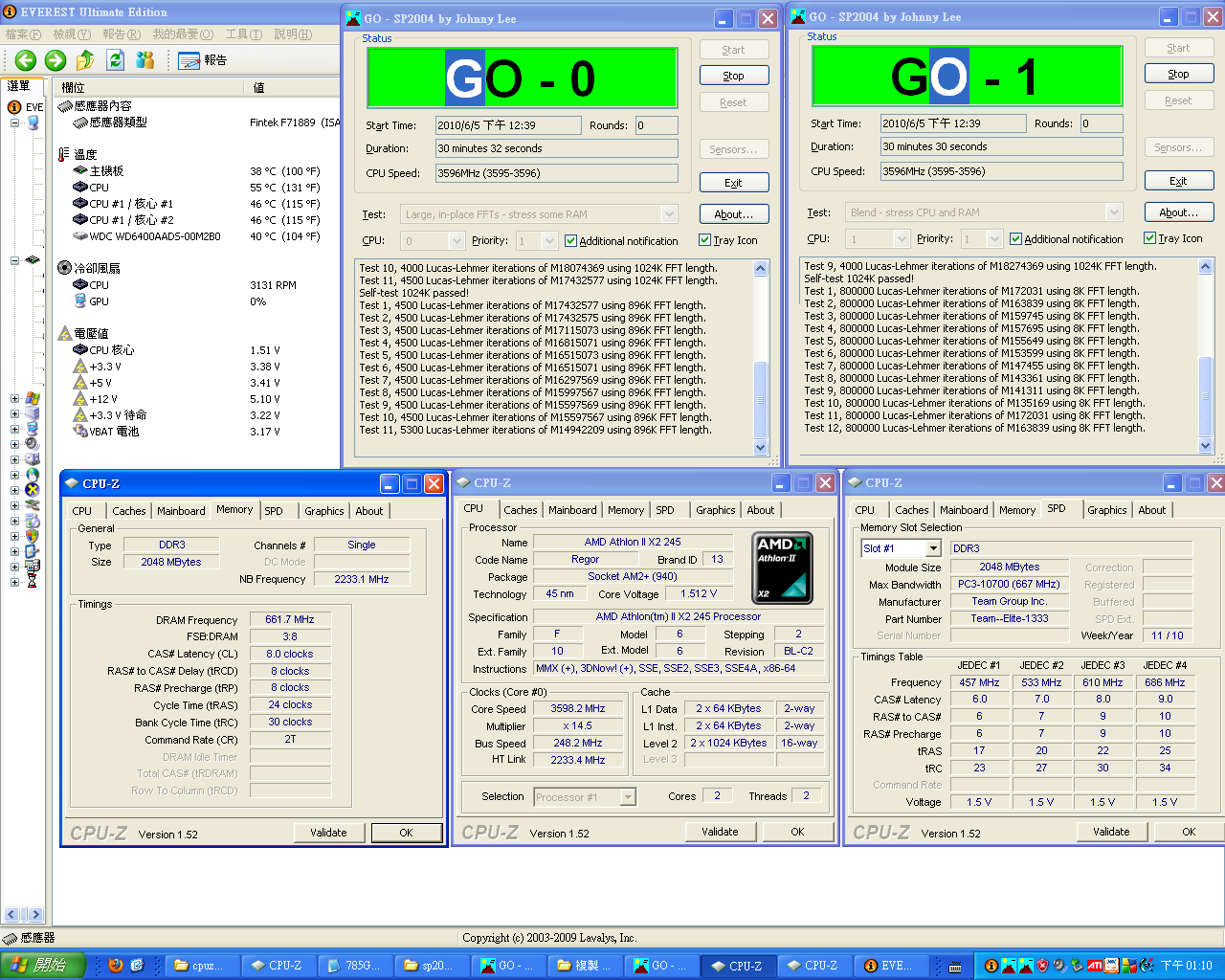Open Internet Explorer from quick launch bar
The width and height of the screenshot is (1225, 980).
137,965
